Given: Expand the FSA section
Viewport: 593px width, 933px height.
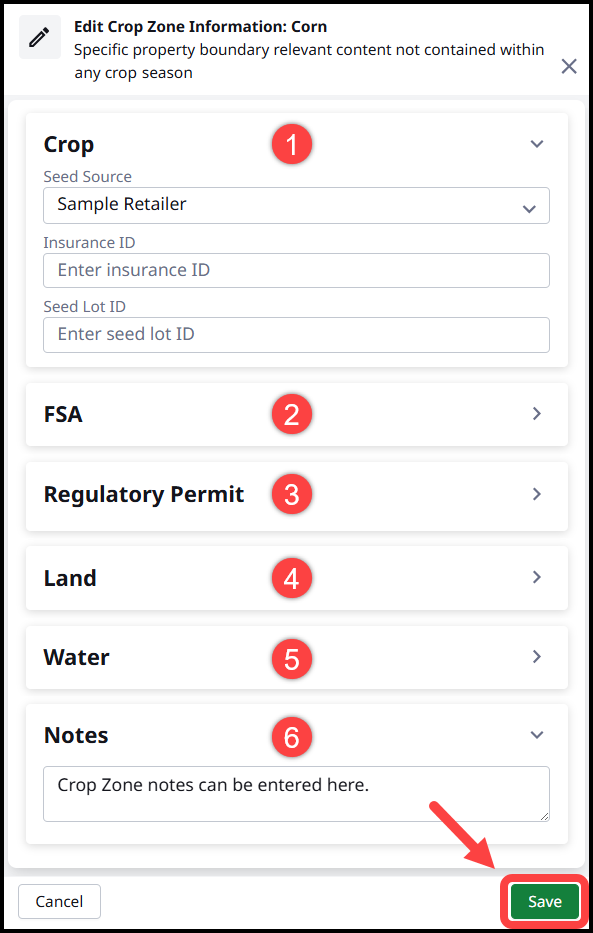Looking at the screenshot, I should [x=537, y=413].
